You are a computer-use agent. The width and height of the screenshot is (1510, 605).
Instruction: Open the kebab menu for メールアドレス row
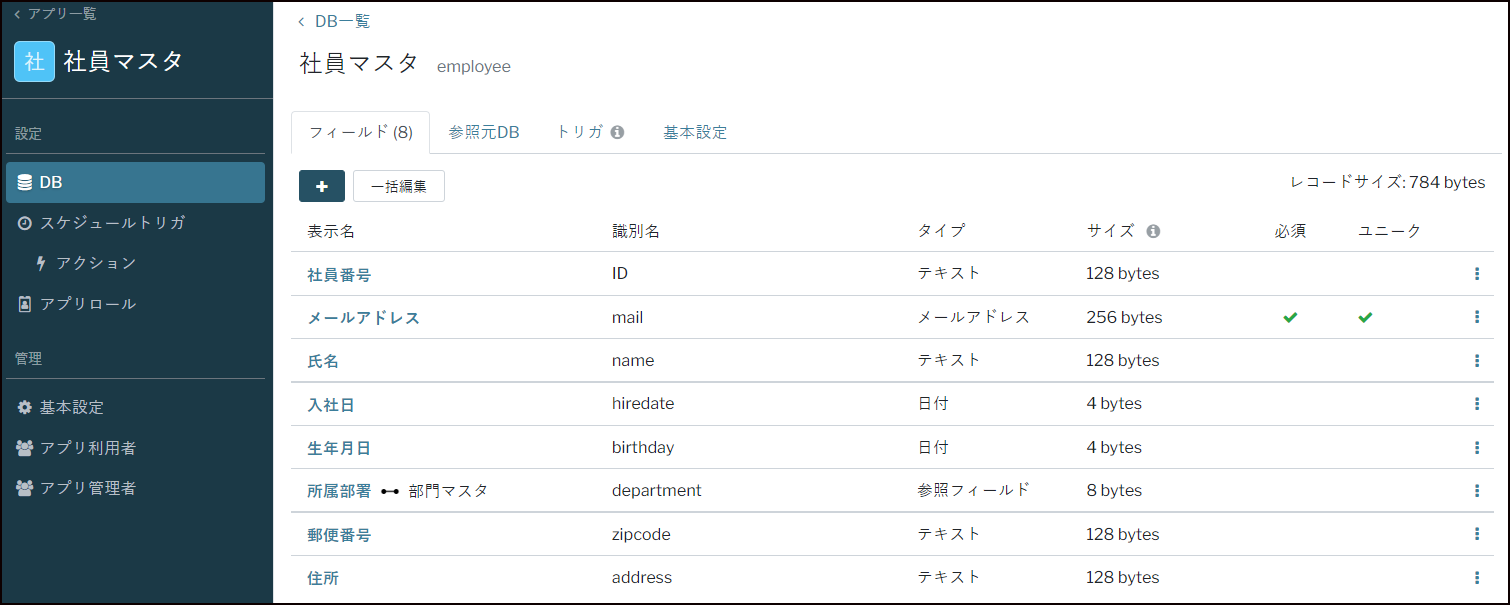pos(1477,317)
